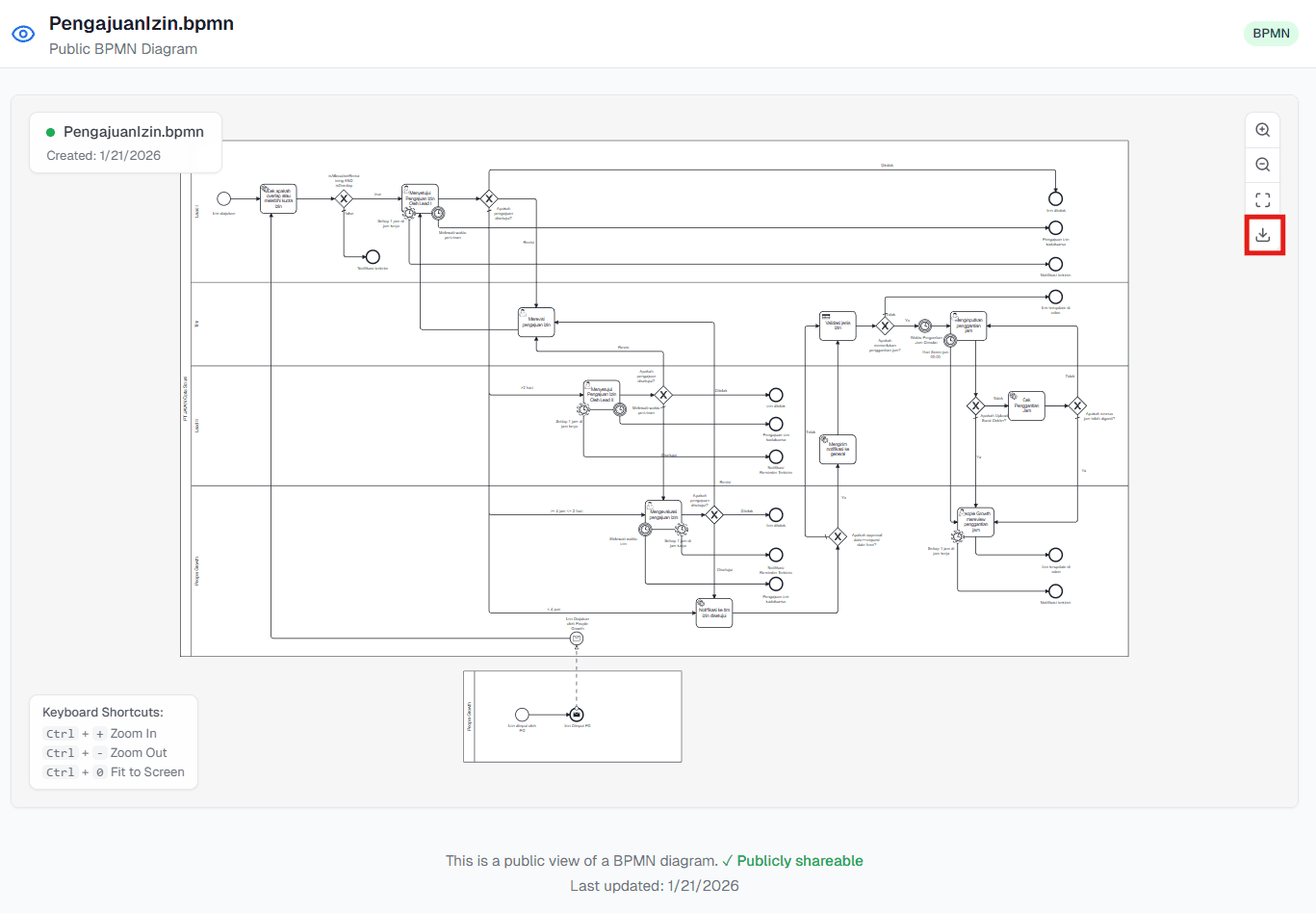
Task: Click the BPMN badge at top right
Action: [x=1271, y=33]
